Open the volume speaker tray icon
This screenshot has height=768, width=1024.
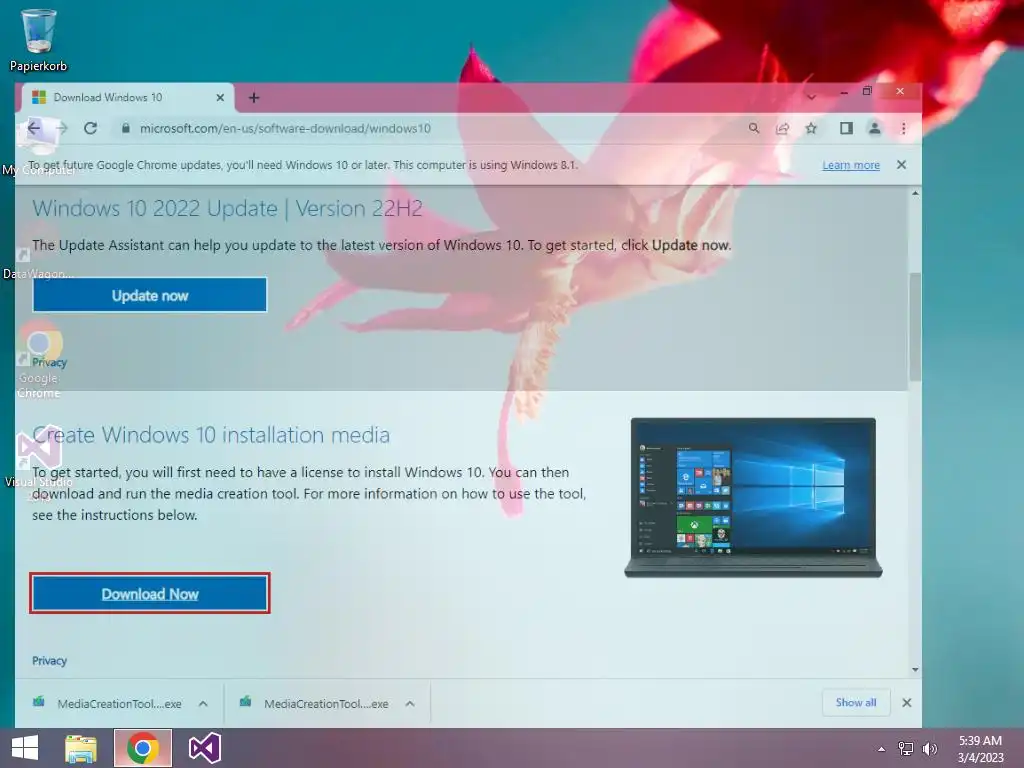click(x=930, y=749)
